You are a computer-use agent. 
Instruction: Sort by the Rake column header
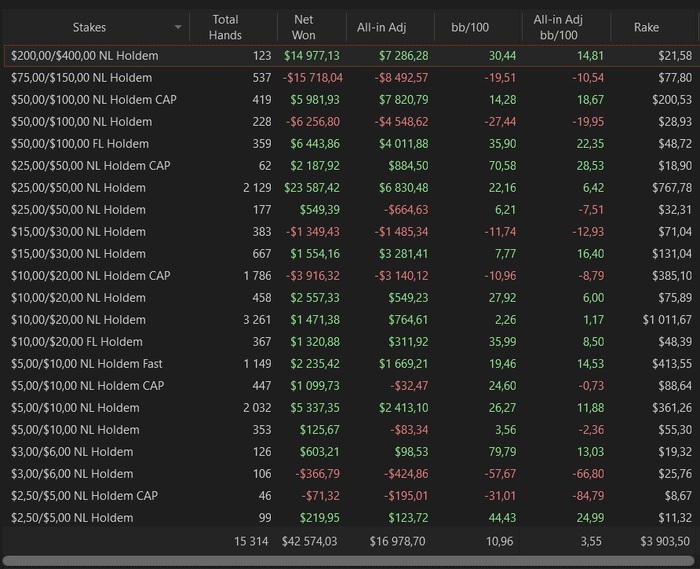(646, 27)
